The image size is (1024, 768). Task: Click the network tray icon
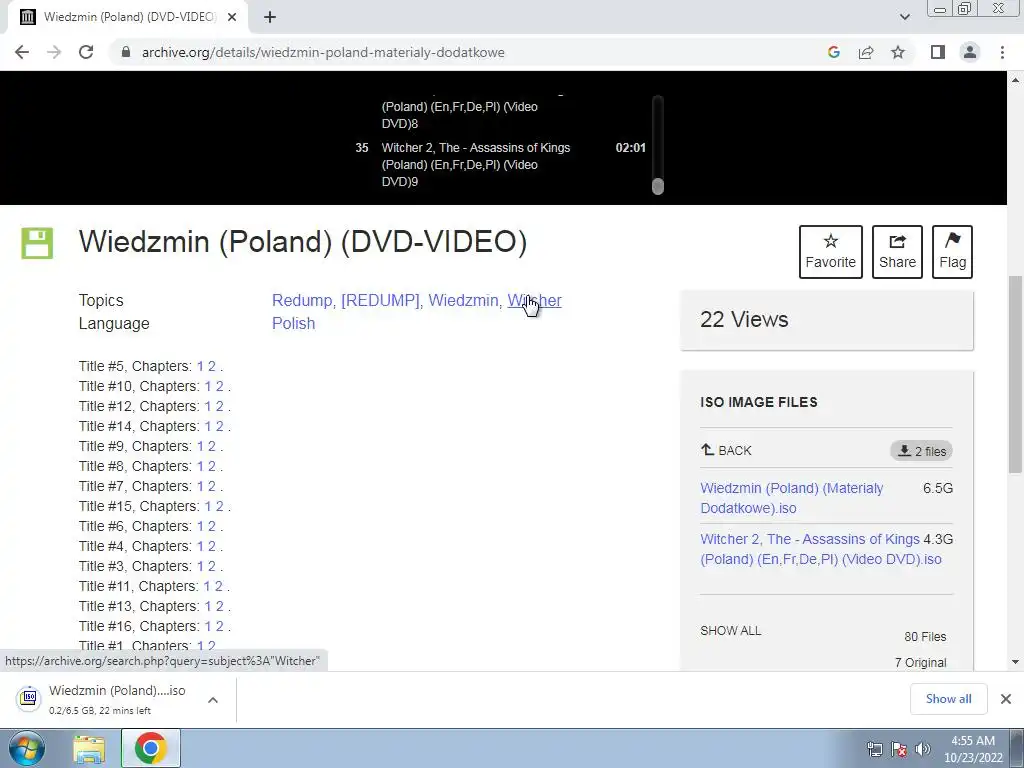coord(874,749)
